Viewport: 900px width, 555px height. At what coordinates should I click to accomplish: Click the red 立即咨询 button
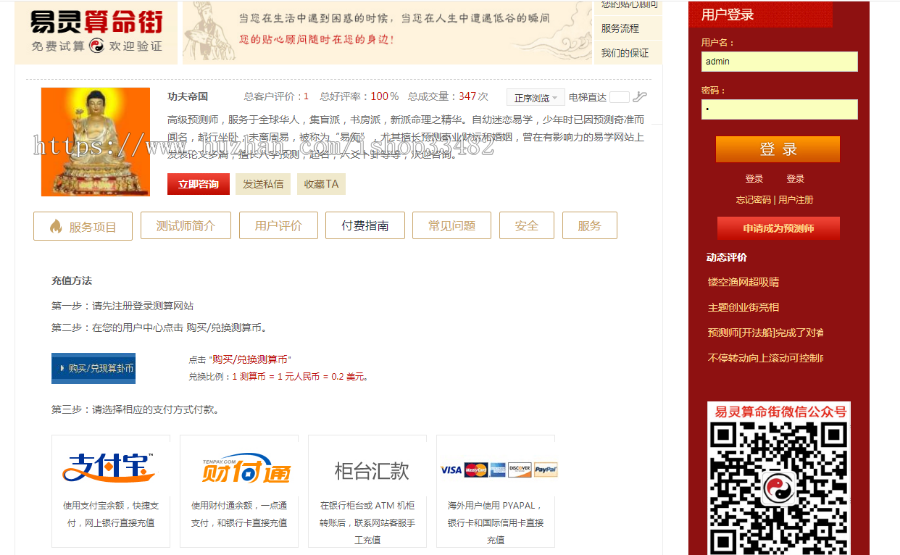199,184
